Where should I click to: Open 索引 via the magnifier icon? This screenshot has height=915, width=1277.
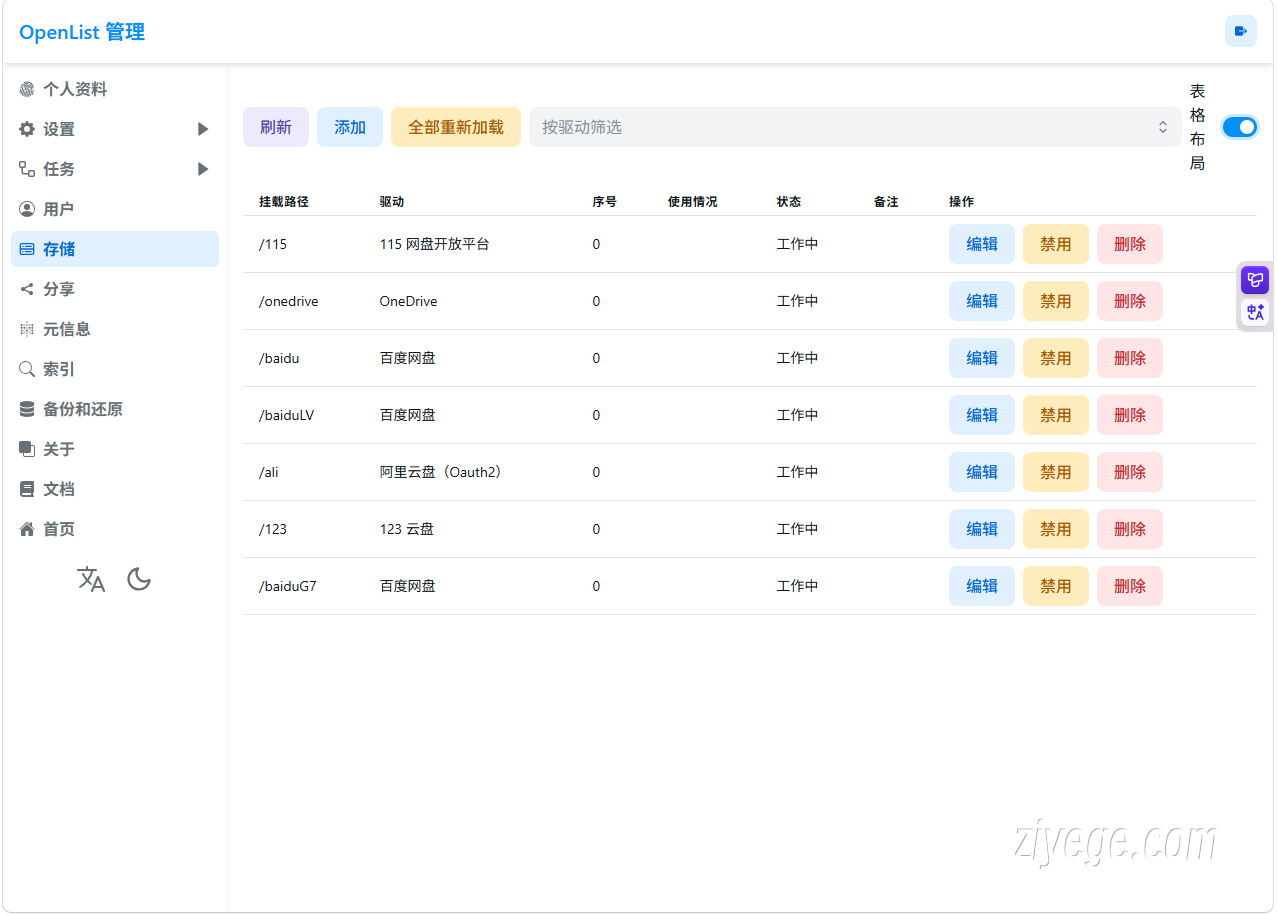(27, 368)
